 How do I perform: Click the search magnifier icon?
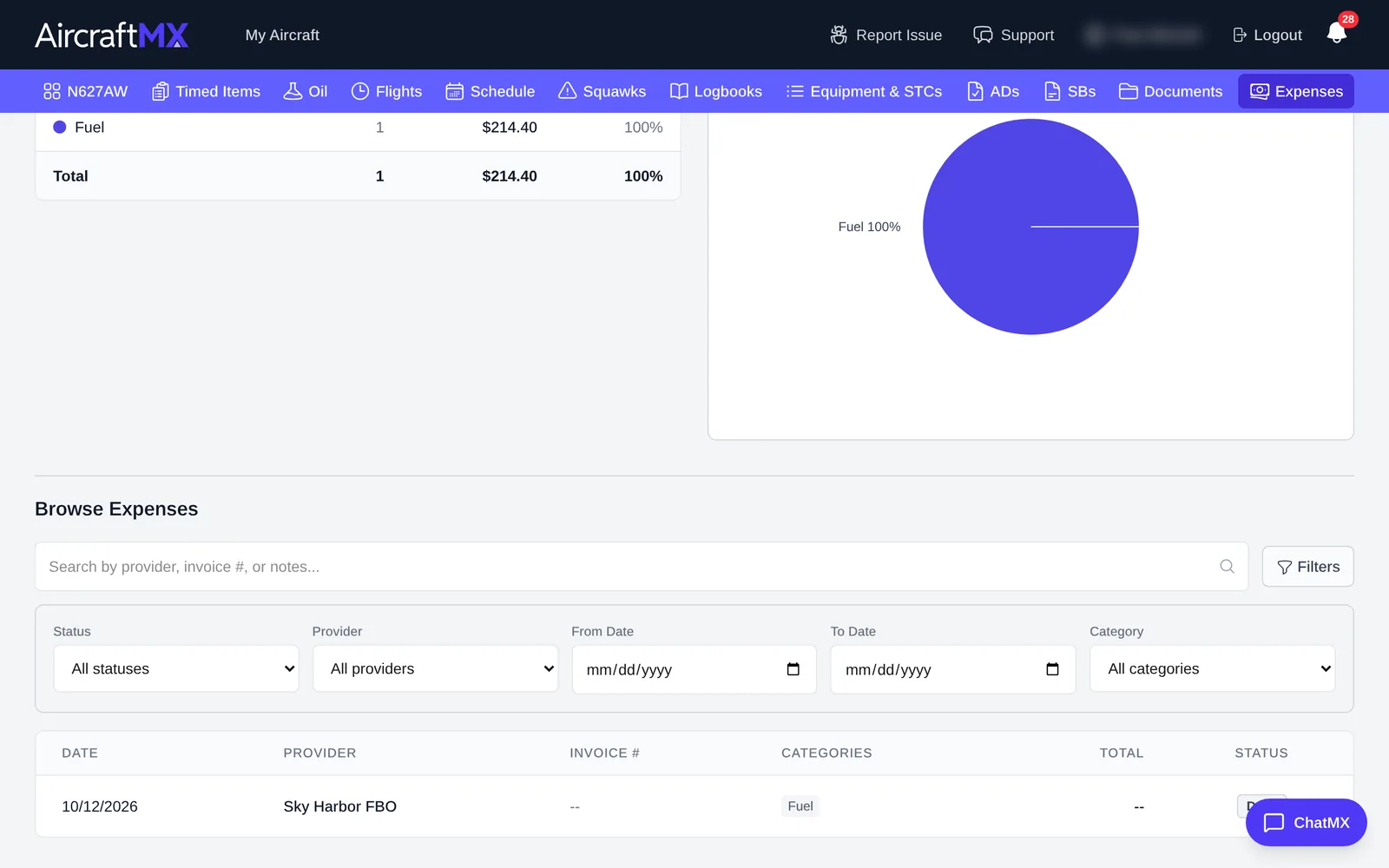[x=1227, y=567]
